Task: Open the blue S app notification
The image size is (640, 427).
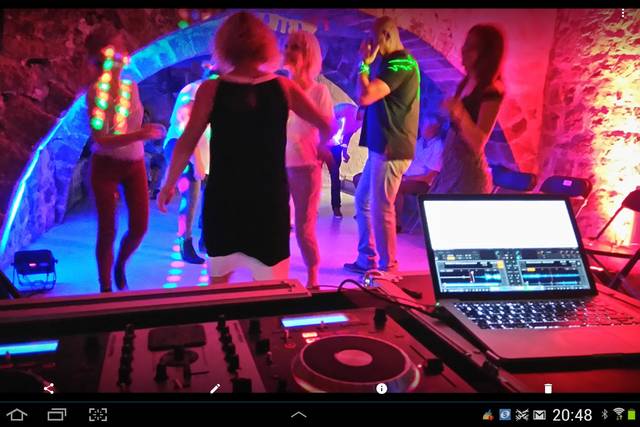Action: tap(505, 415)
